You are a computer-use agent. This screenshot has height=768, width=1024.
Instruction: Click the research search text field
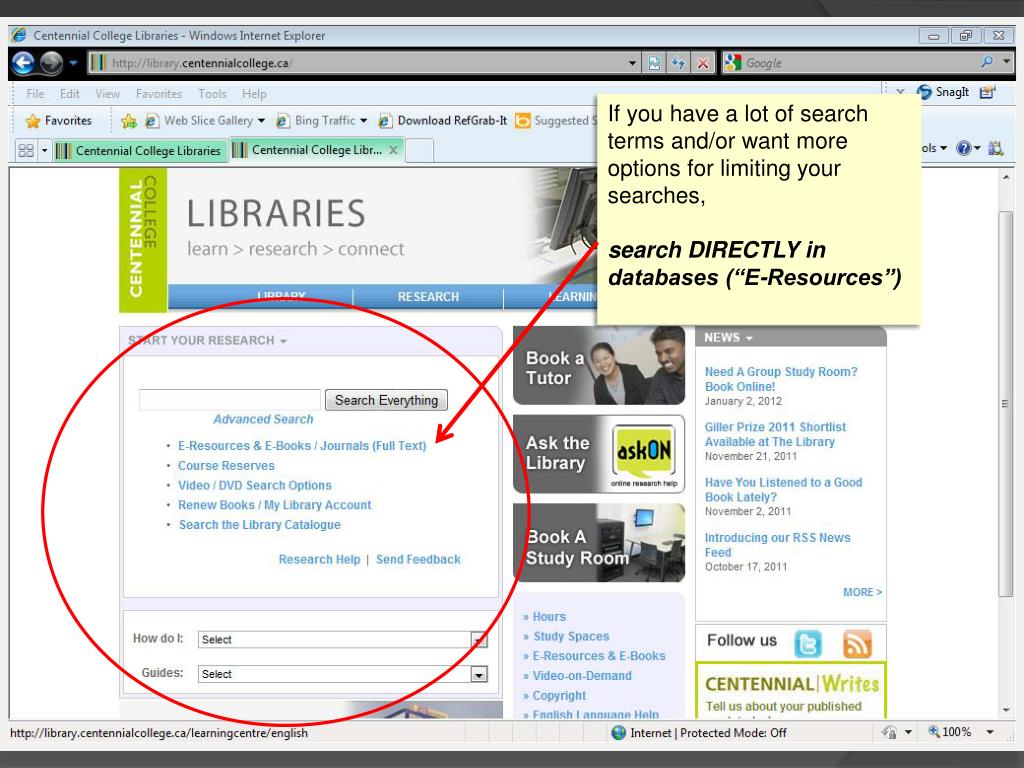coord(229,400)
